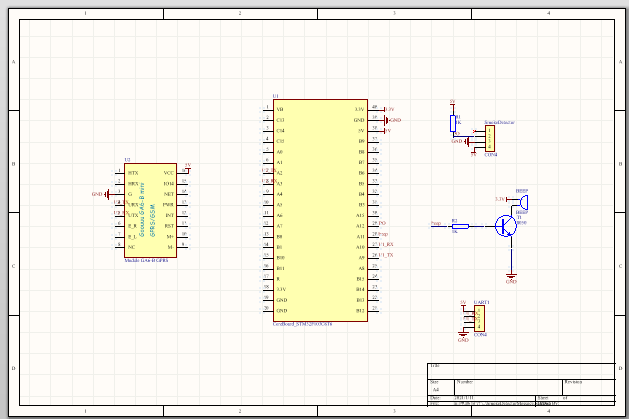Click the NC pin name on U2

(131, 247)
